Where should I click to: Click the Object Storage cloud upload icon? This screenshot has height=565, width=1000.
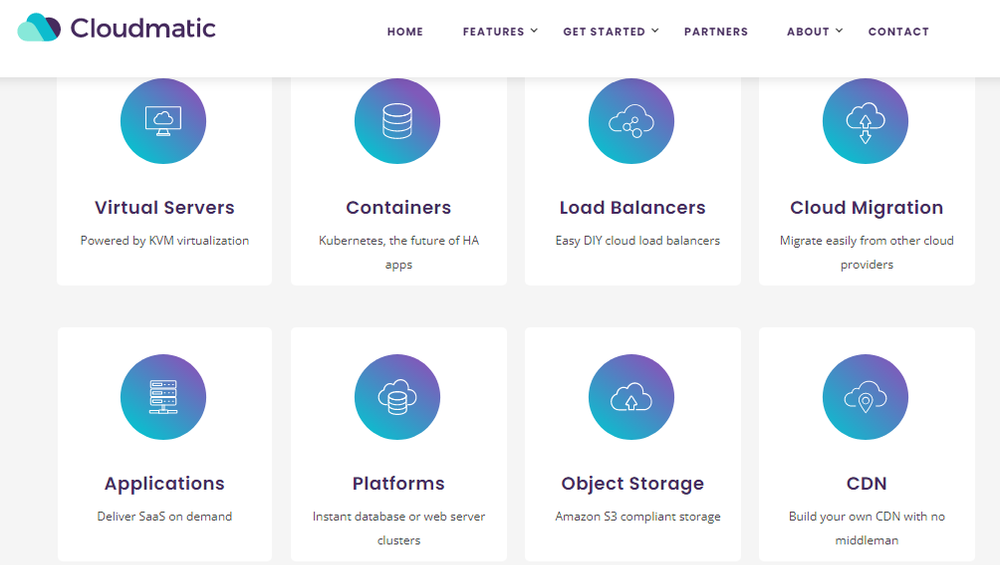coord(631,397)
